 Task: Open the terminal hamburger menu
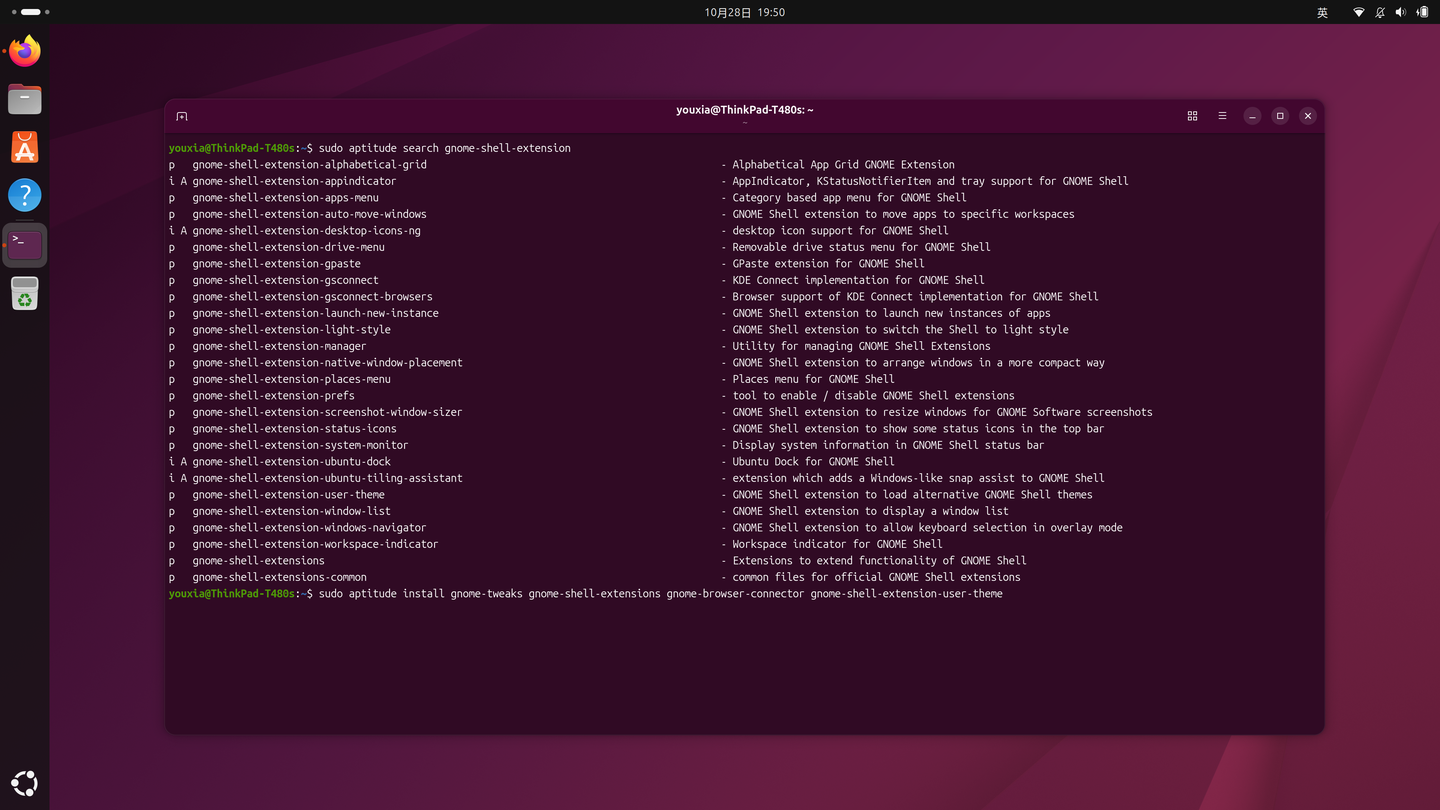click(1222, 115)
